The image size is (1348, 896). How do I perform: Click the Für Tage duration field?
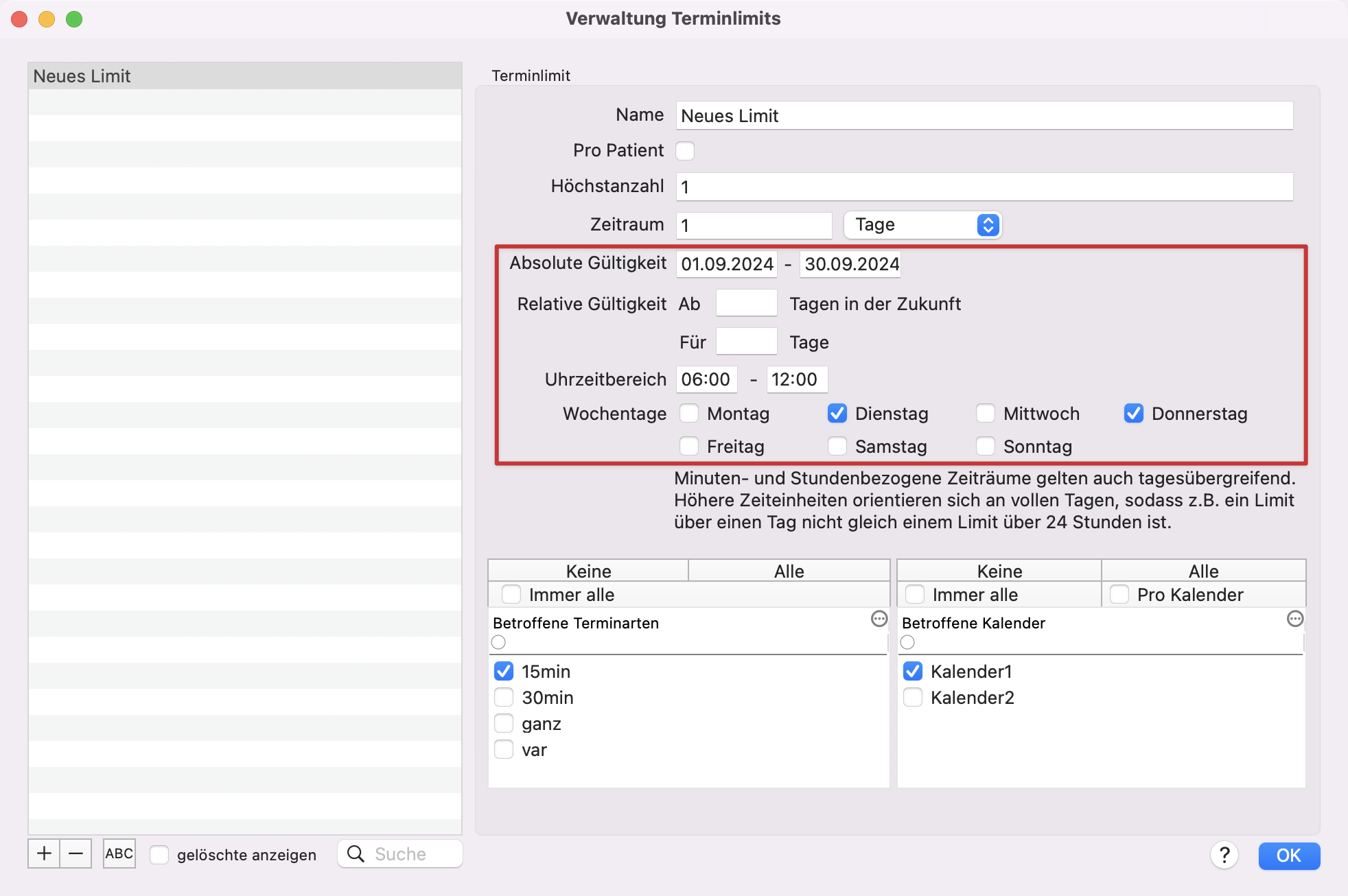(747, 341)
